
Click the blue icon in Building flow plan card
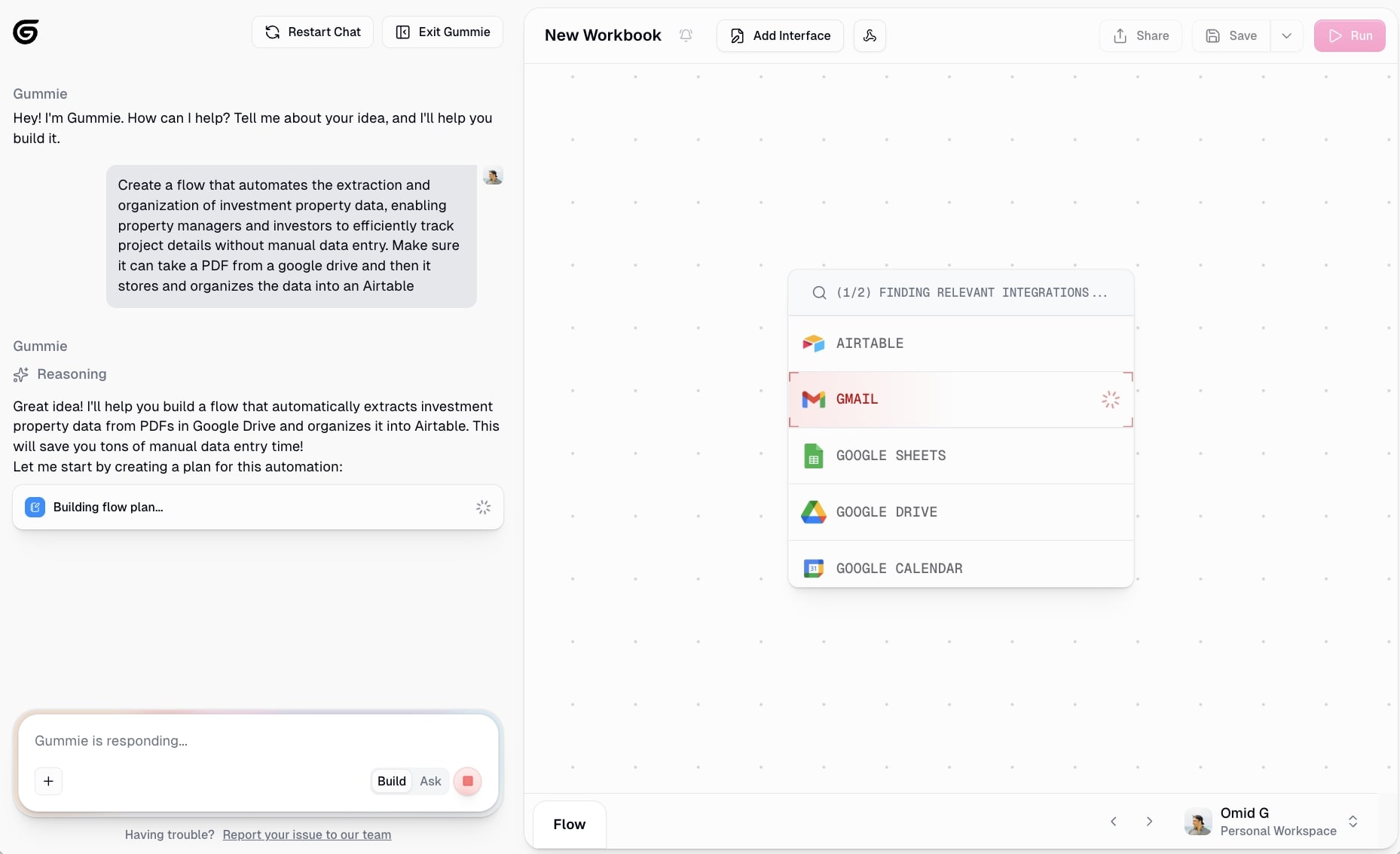(x=35, y=507)
